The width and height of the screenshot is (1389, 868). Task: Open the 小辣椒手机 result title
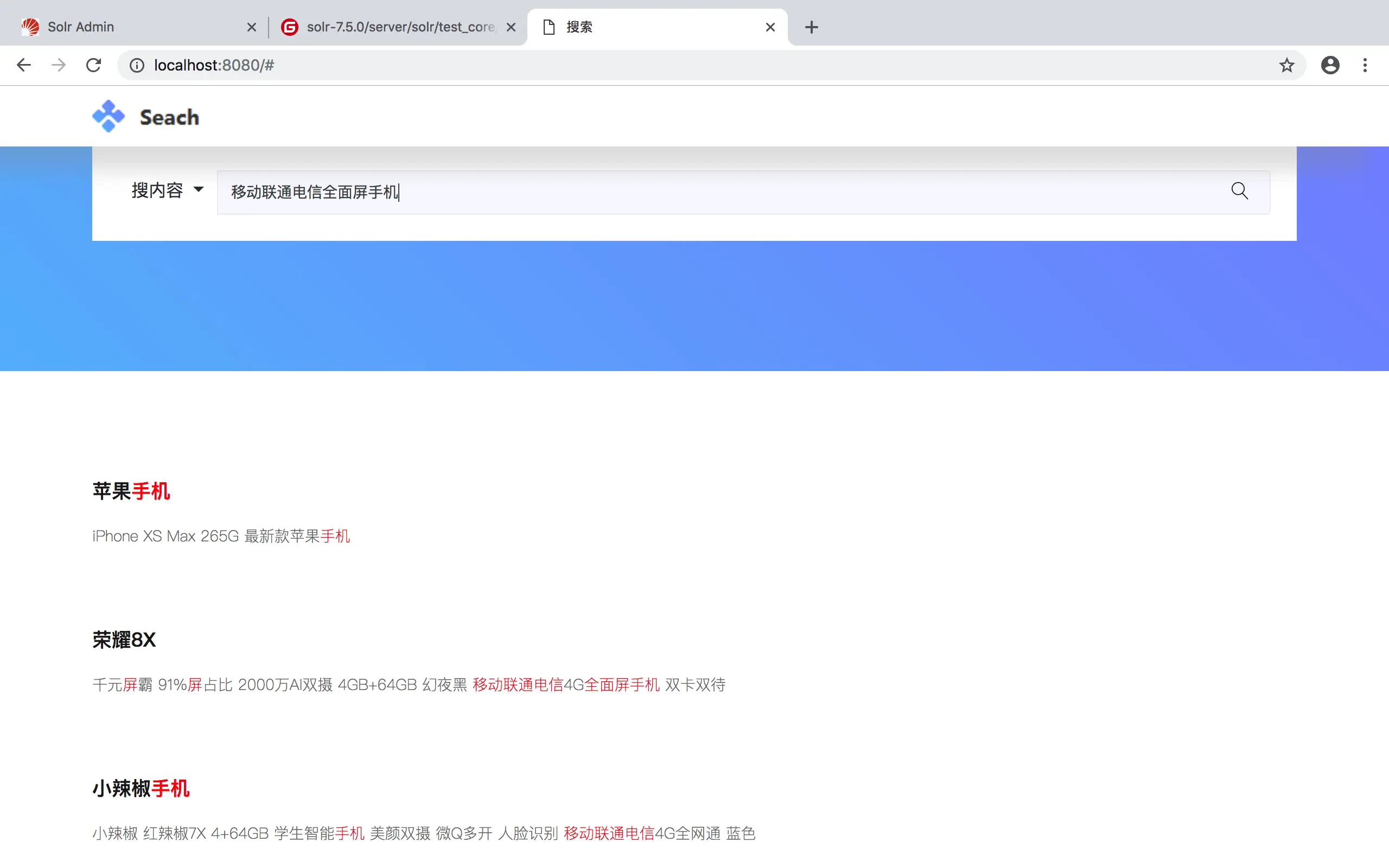click(141, 788)
